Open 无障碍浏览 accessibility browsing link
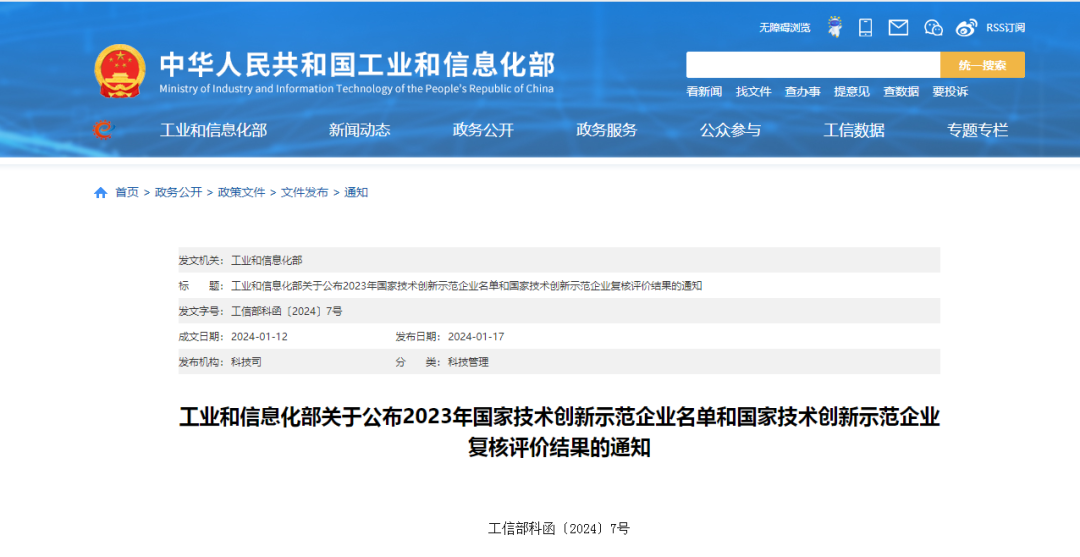Image resolution: width=1080 pixels, height=557 pixels. [785, 28]
